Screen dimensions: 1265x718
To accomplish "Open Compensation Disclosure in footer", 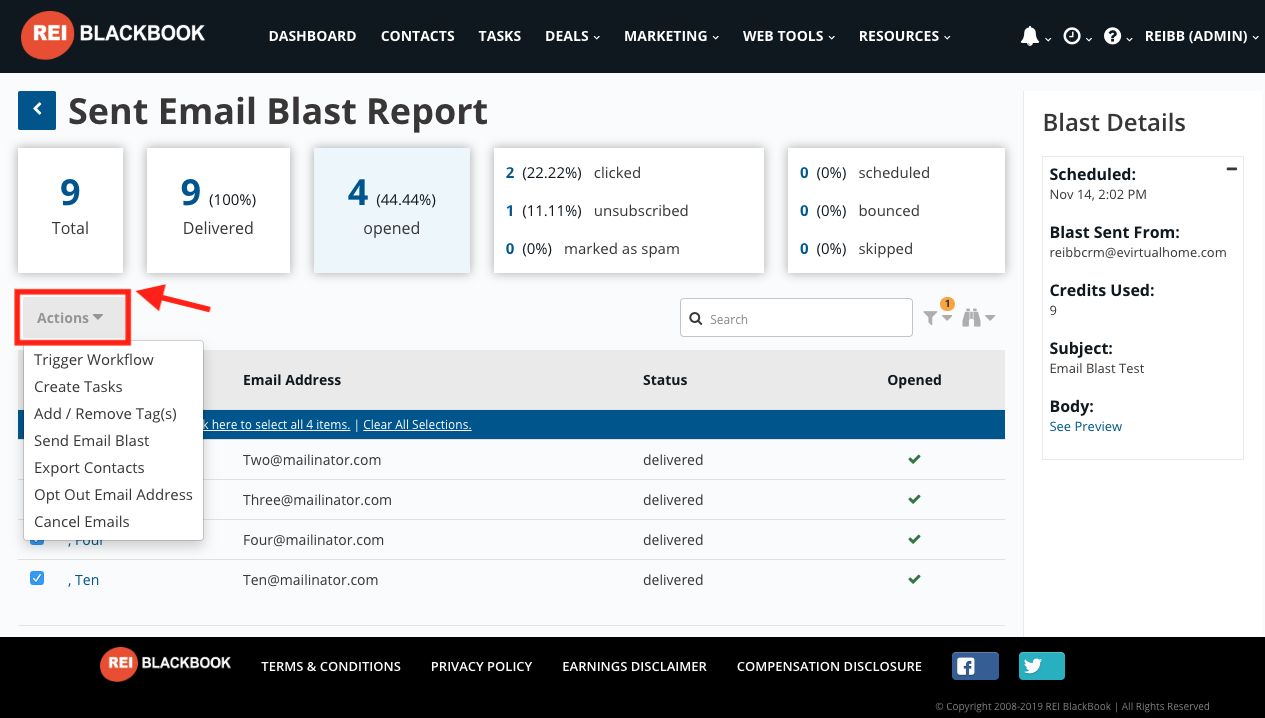I will 830,666.
